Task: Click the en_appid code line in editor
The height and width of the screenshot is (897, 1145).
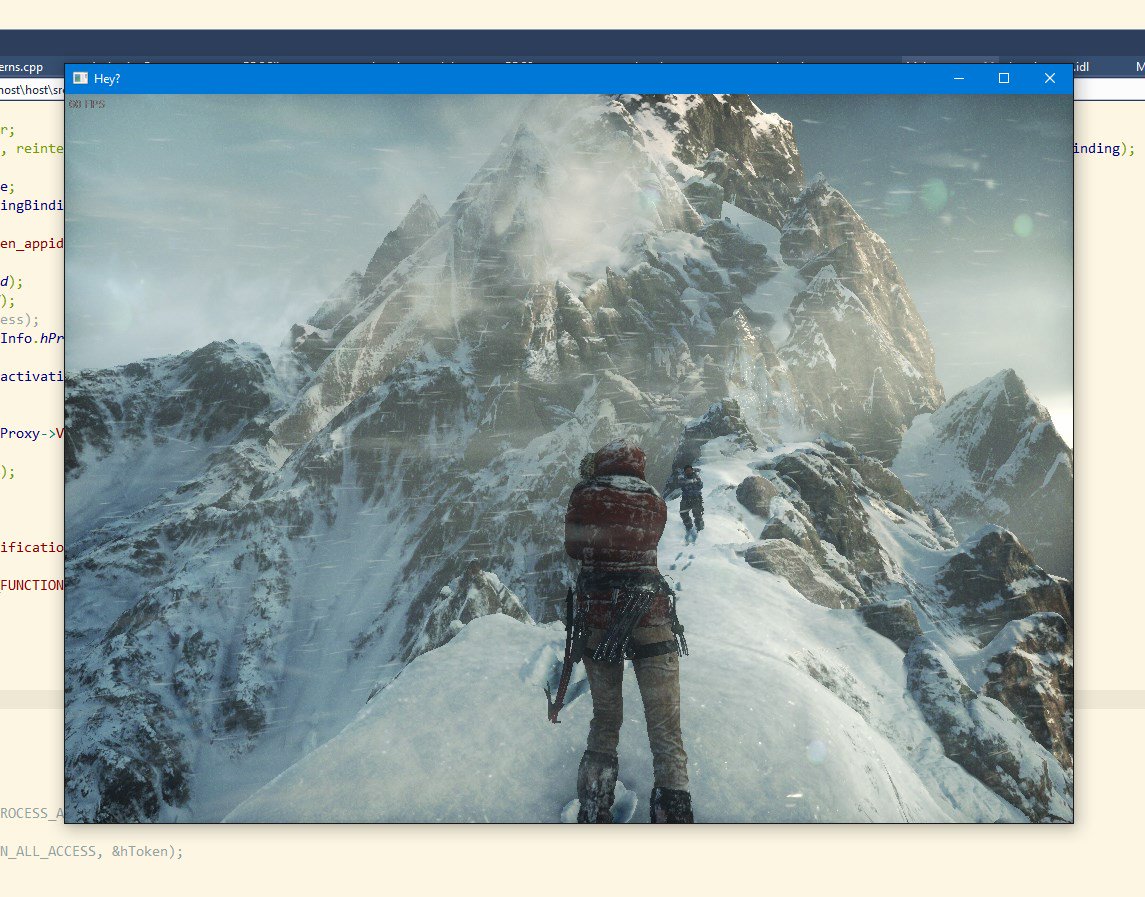Action: [x=32, y=243]
